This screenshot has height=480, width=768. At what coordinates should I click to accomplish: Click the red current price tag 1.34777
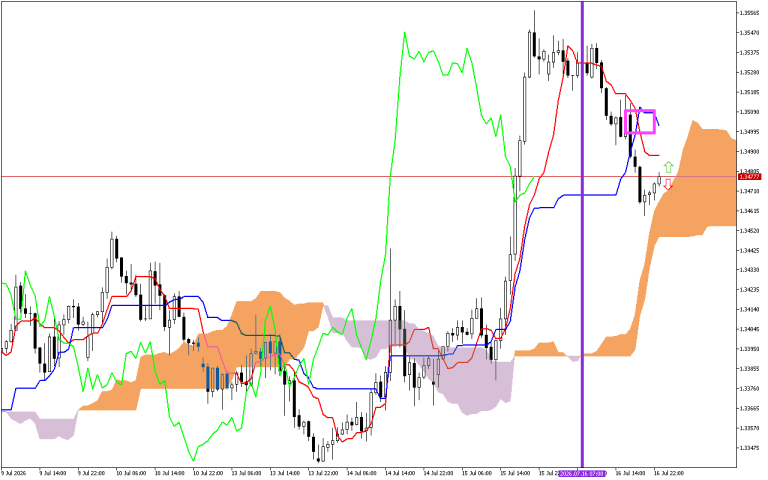click(x=749, y=176)
